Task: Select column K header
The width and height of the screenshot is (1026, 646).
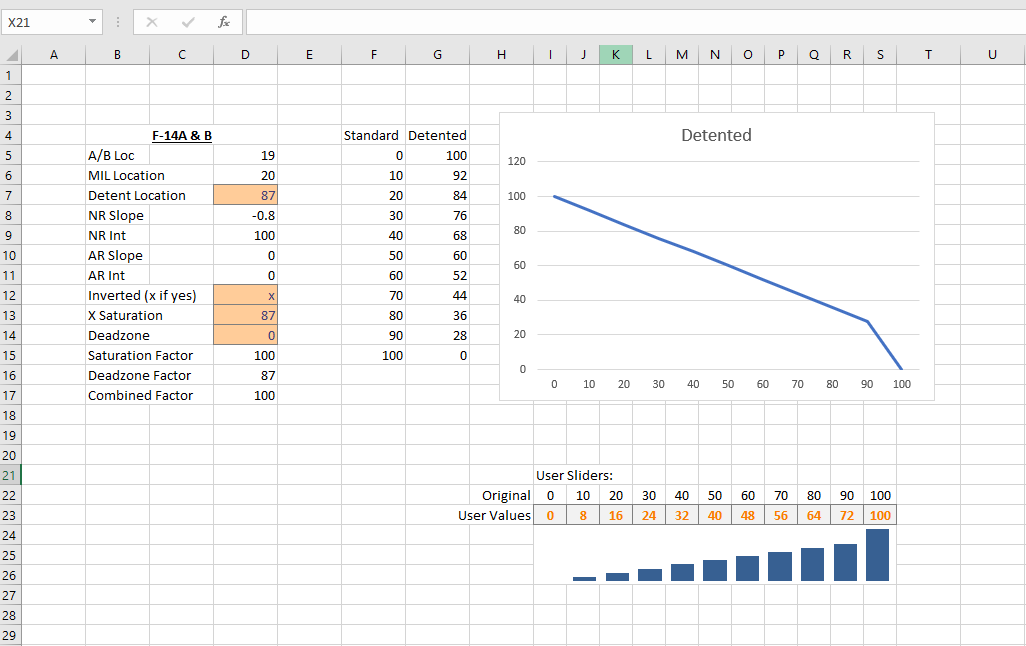Action: 616,55
